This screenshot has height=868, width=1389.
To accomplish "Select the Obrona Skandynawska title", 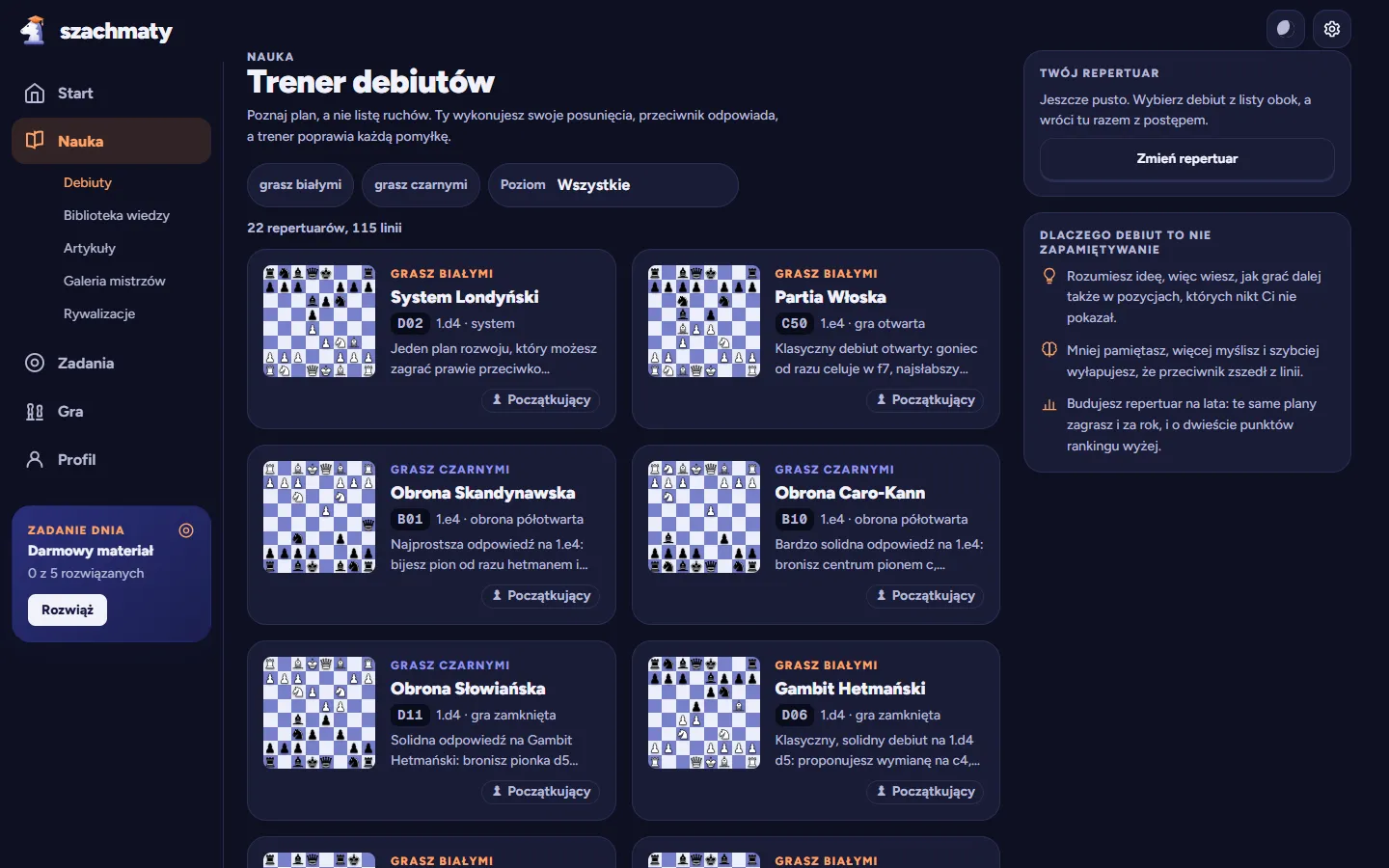I will click(483, 493).
